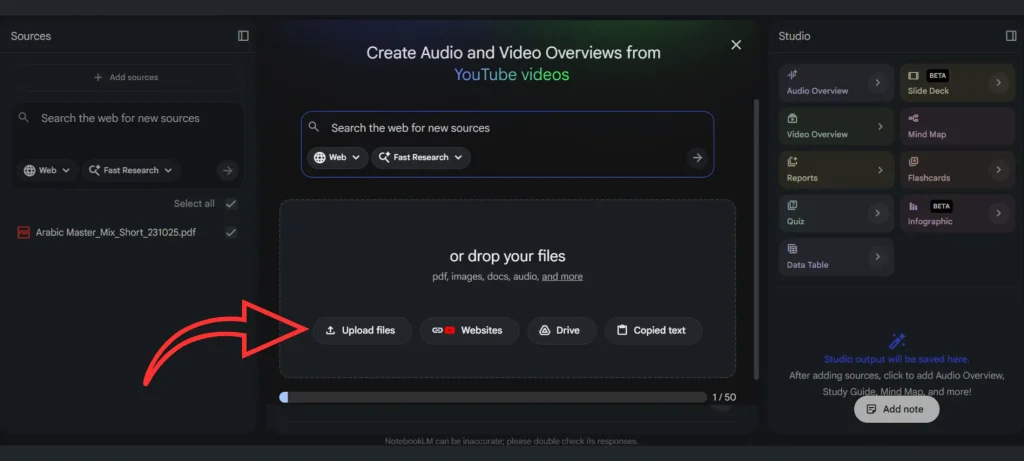The width and height of the screenshot is (1024, 461).
Task: Expand Reports options chevron
Action: 880,170
